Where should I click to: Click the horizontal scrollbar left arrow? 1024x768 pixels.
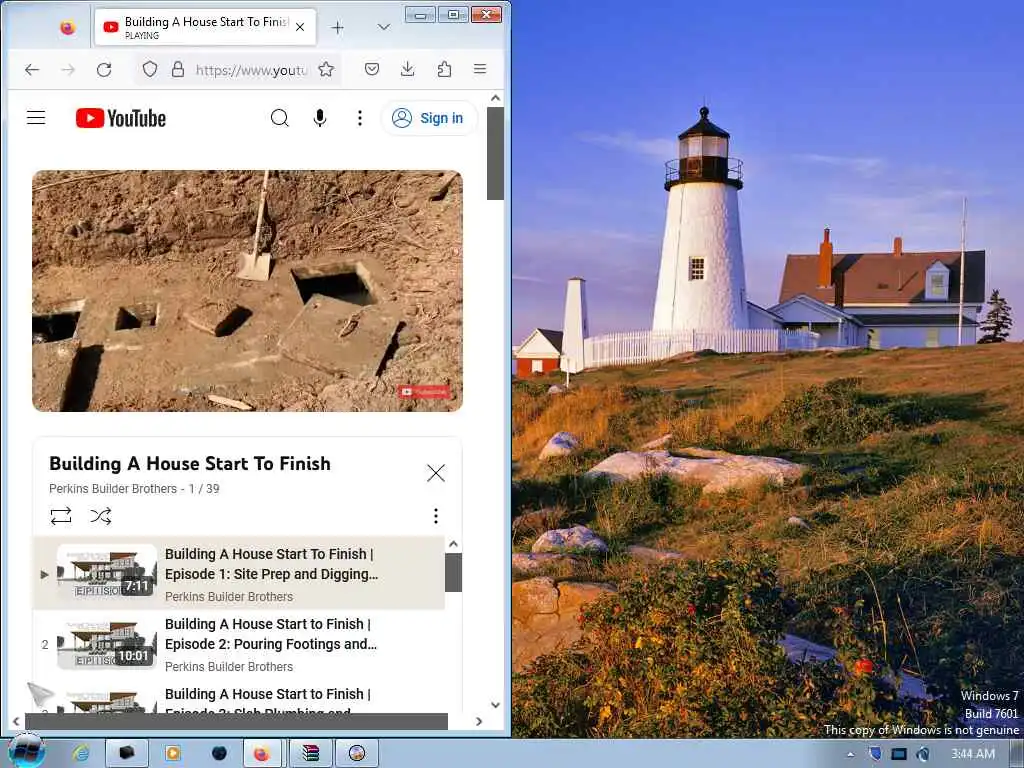(x=16, y=722)
